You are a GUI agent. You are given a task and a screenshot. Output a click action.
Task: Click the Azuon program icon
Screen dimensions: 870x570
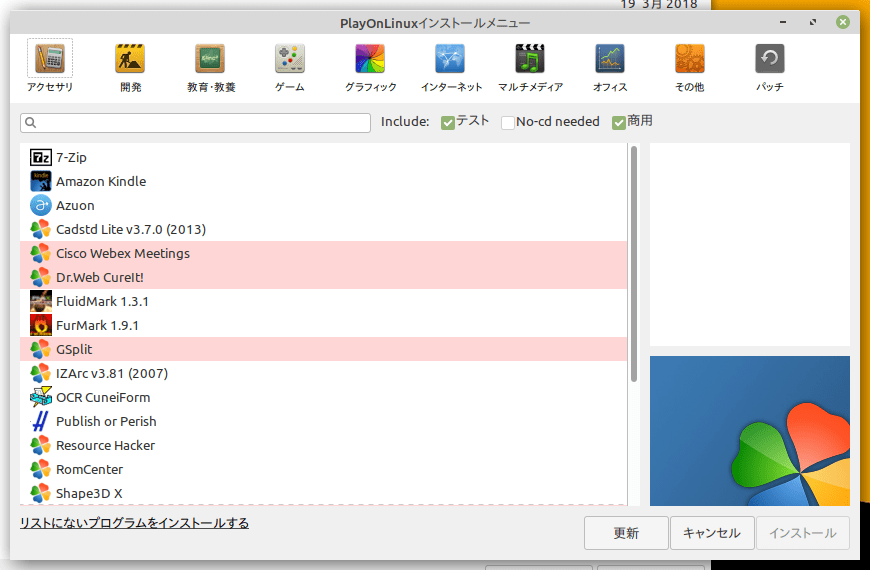coord(41,205)
